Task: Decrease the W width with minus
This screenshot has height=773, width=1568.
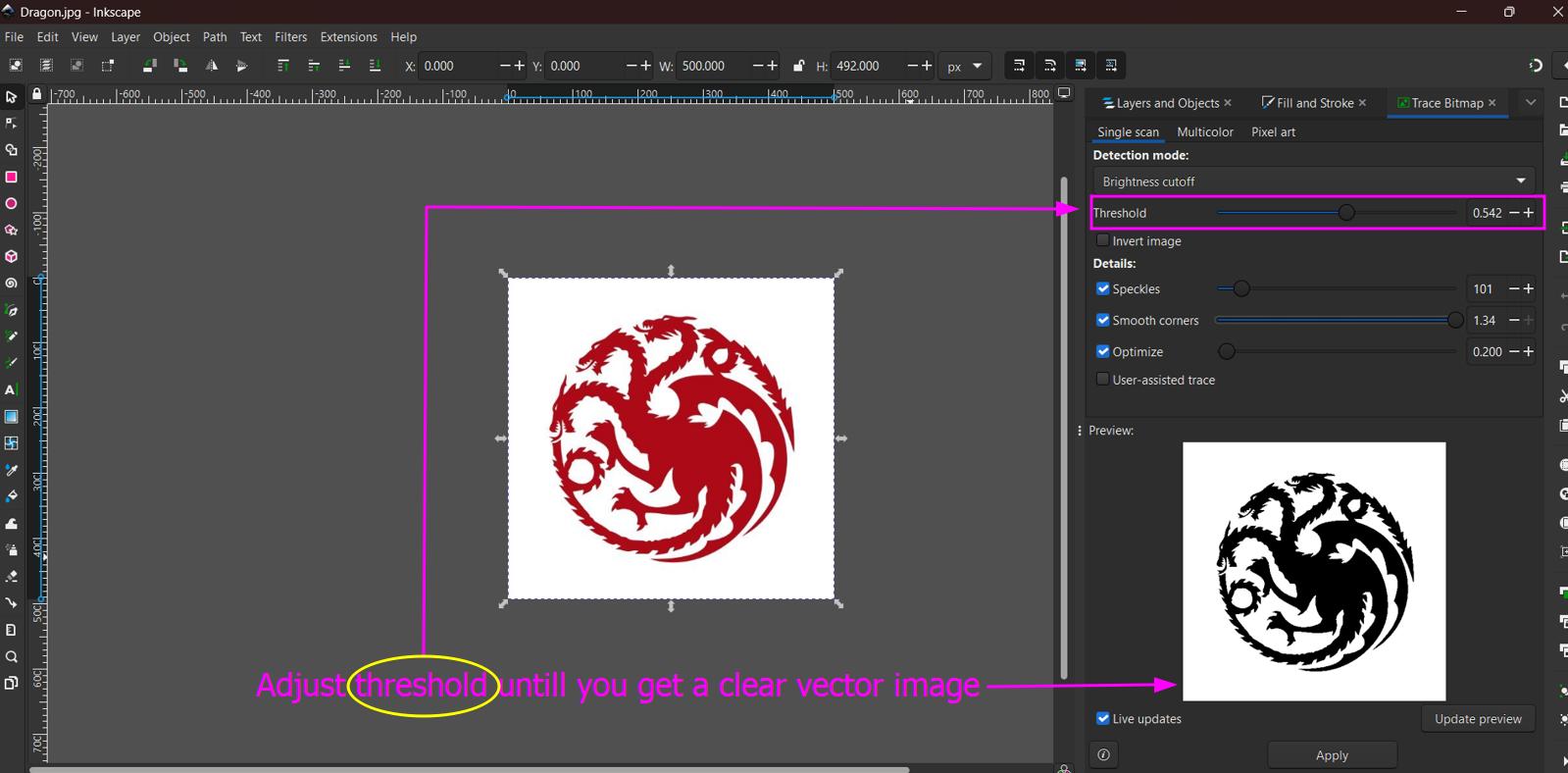Action: click(x=758, y=66)
